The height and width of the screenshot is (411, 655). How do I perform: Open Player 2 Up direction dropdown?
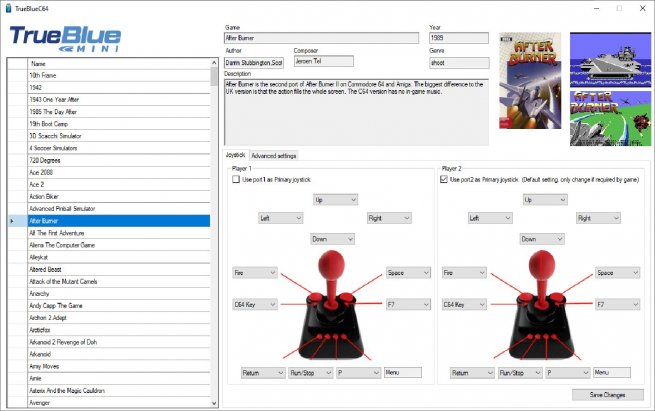(x=545, y=200)
